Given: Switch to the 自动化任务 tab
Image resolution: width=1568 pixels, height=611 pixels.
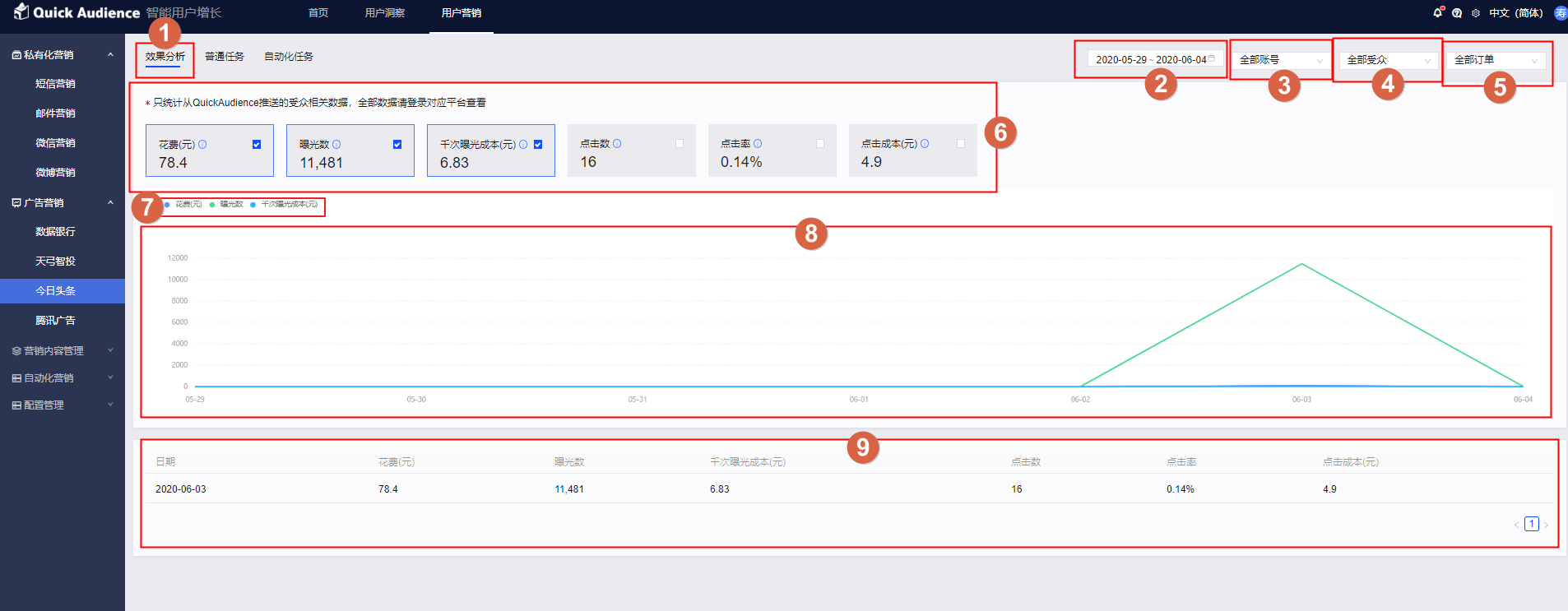Looking at the screenshot, I should coord(289,57).
